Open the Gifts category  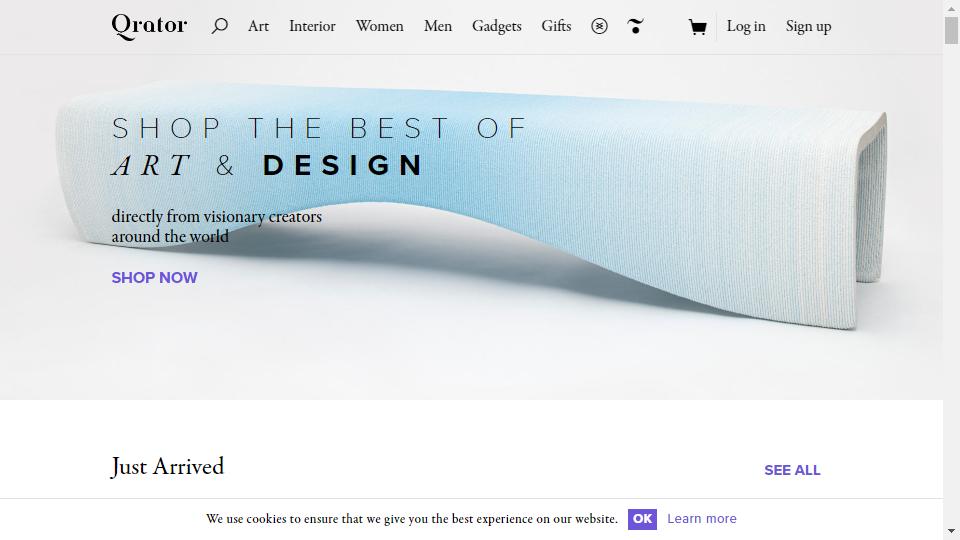pos(556,26)
